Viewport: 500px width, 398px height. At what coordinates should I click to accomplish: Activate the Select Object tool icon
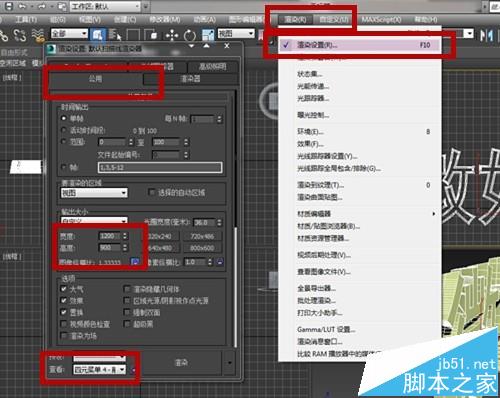pyautogui.click(x=97, y=35)
